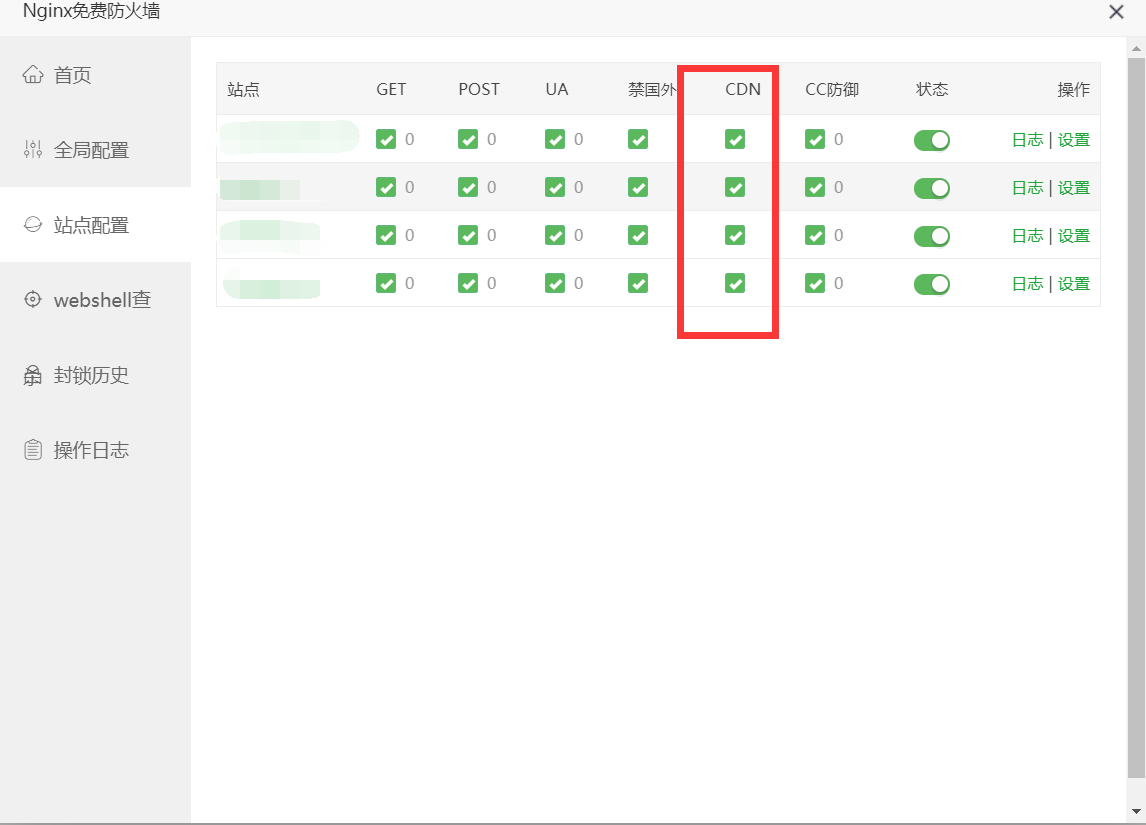Screen dimensions: 1146x825
Task: Toggle CDN checkbox in first site row
Action: [x=735, y=139]
